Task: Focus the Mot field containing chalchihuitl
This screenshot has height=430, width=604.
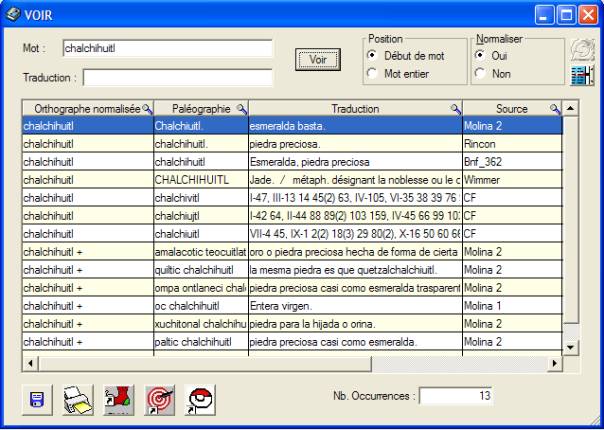Action: [165, 48]
